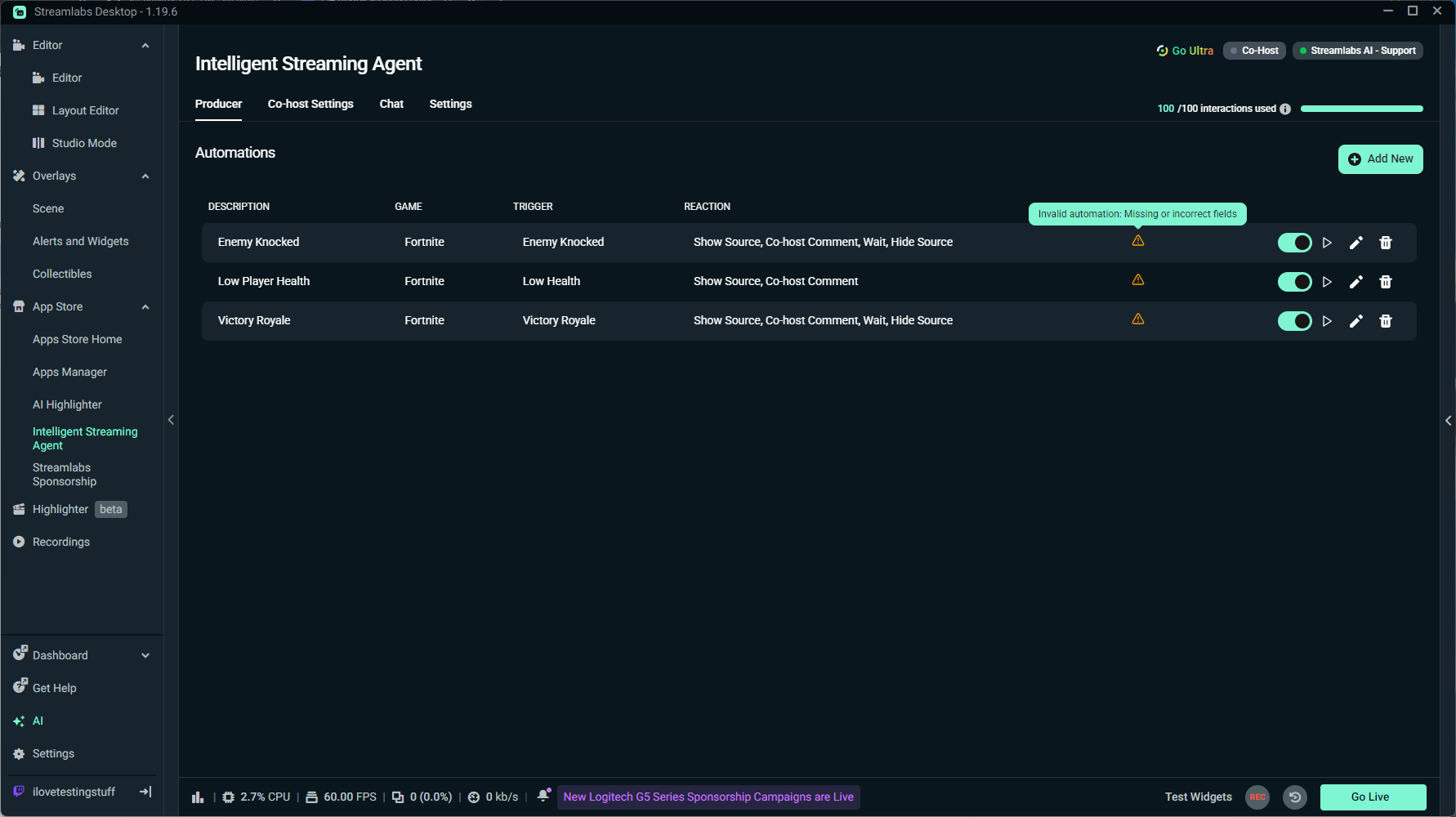Test-run the Low Player Health automation

click(1327, 282)
